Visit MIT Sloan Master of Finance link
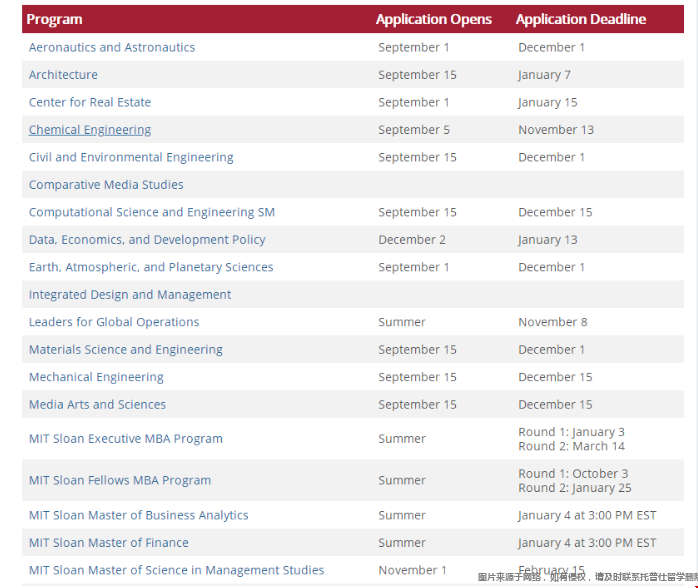Viewport: 698px width, 588px height. [109, 543]
